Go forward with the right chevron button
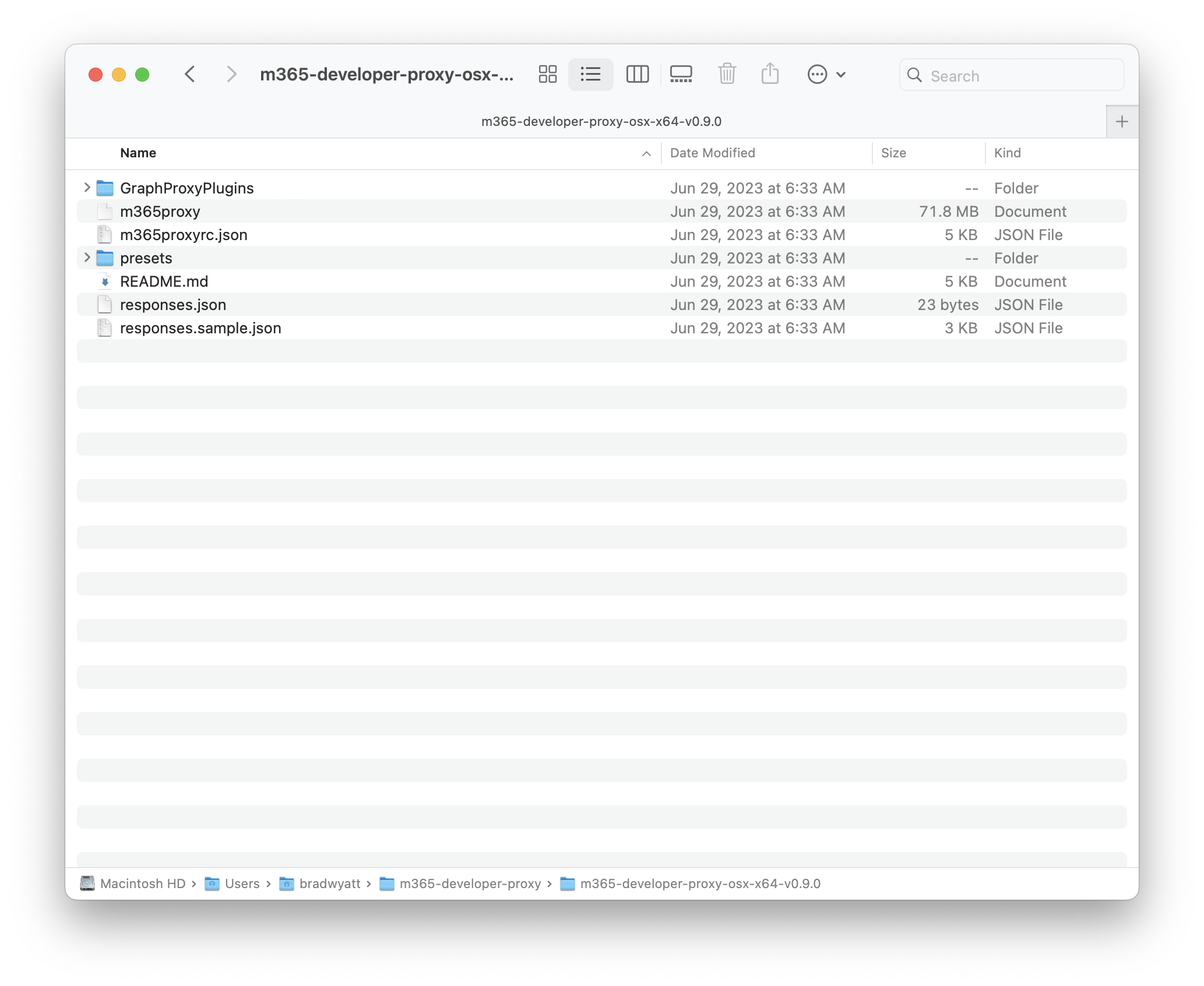1204x986 pixels. [231, 75]
